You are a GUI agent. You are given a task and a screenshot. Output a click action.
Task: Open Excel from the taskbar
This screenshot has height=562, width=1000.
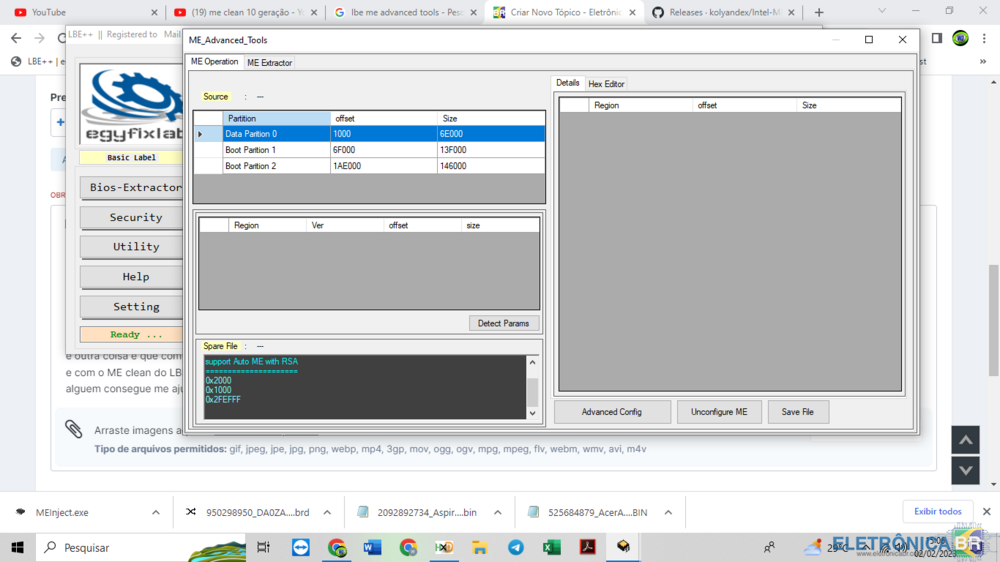click(x=552, y=547)
